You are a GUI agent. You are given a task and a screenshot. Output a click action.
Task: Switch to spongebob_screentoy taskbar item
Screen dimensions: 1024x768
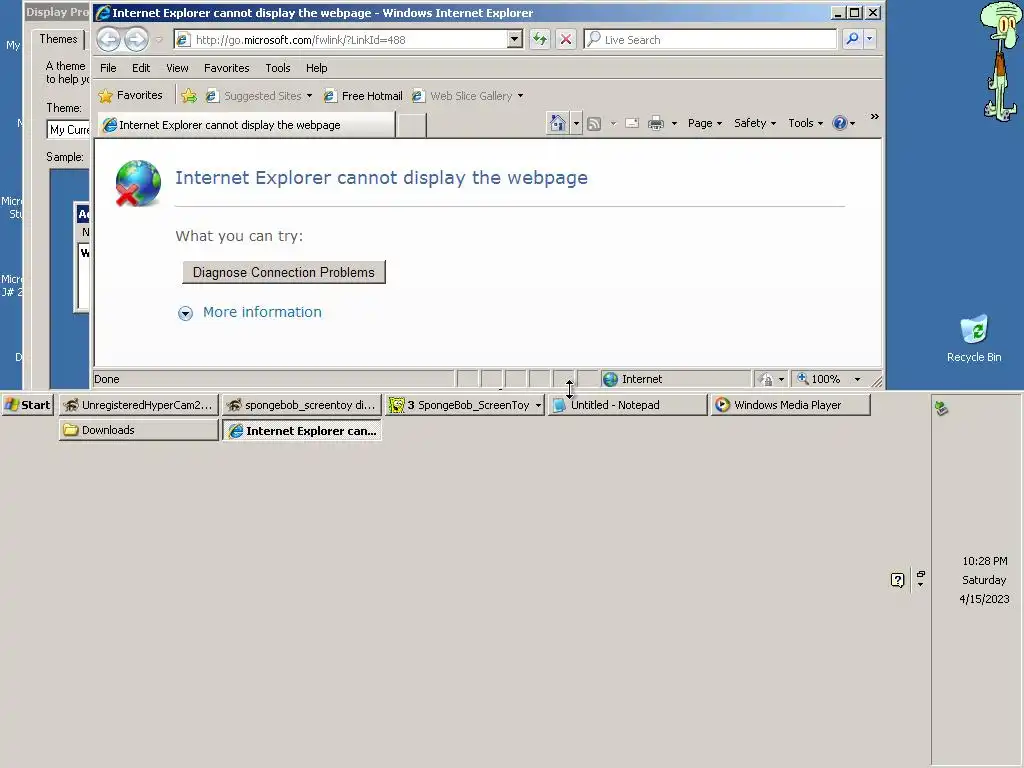[x=302, y=405]
